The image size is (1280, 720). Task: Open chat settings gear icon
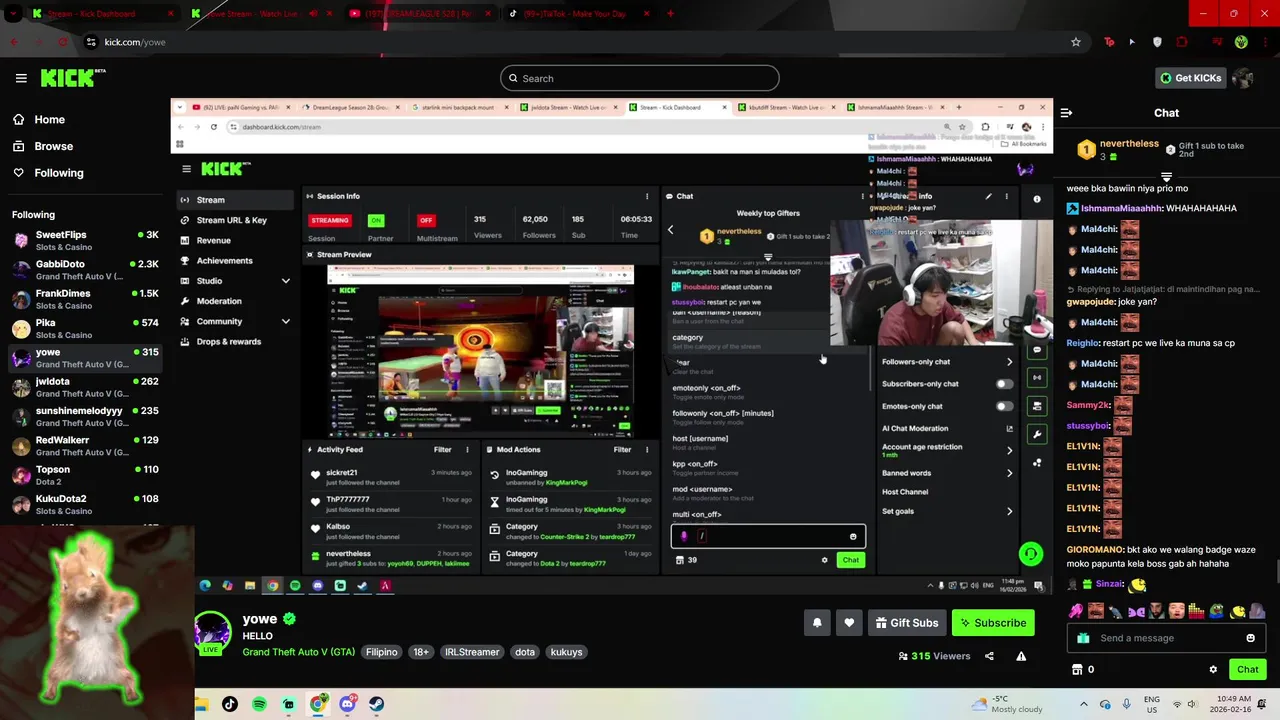click(1213, 669)
